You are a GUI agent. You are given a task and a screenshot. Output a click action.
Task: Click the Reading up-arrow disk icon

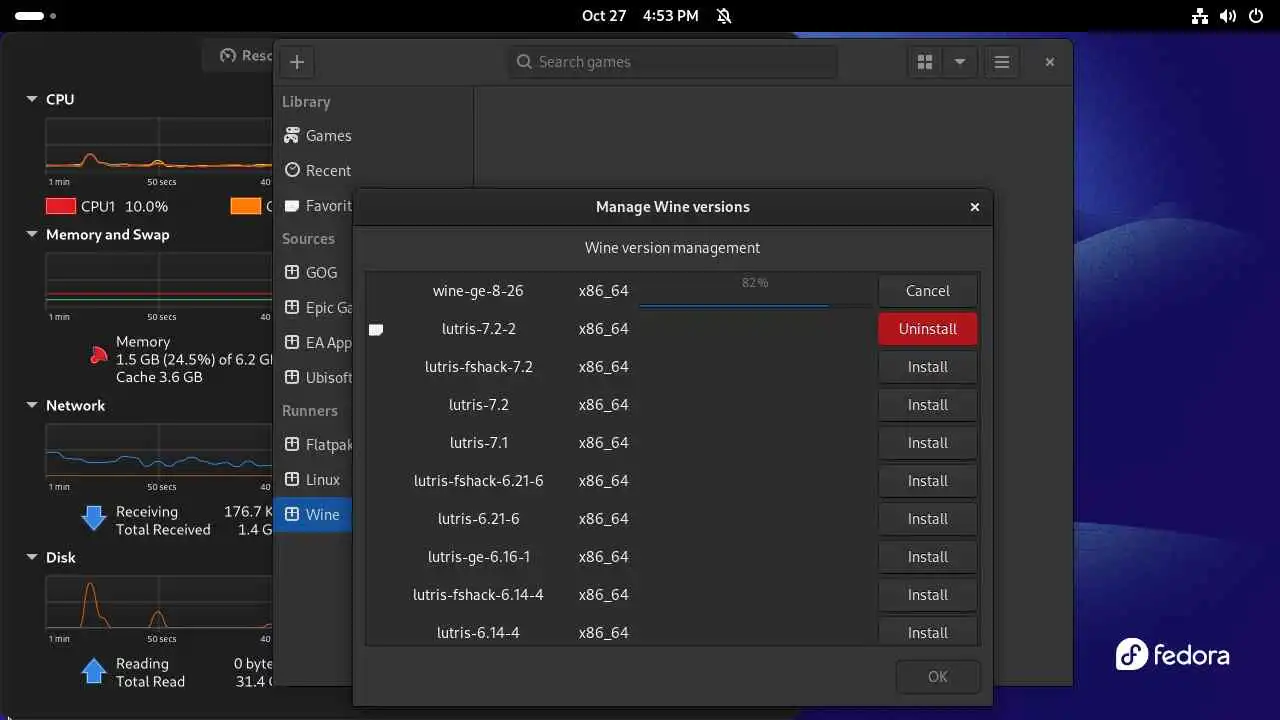(x=94, y=670)
